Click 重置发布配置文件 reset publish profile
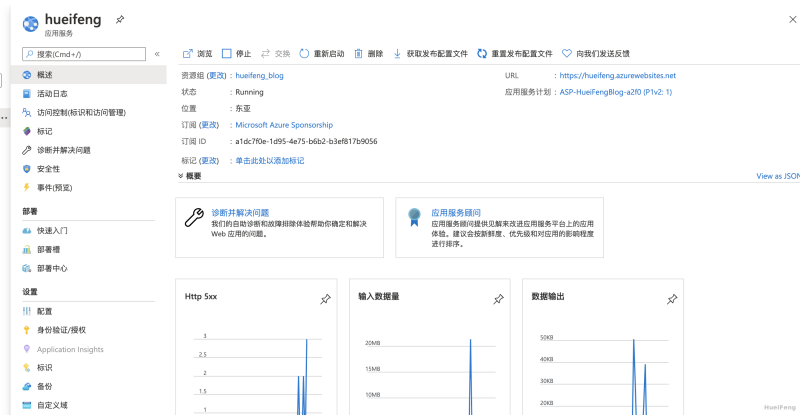Screen dimensions: 800x415 click(x=515, y=54)
